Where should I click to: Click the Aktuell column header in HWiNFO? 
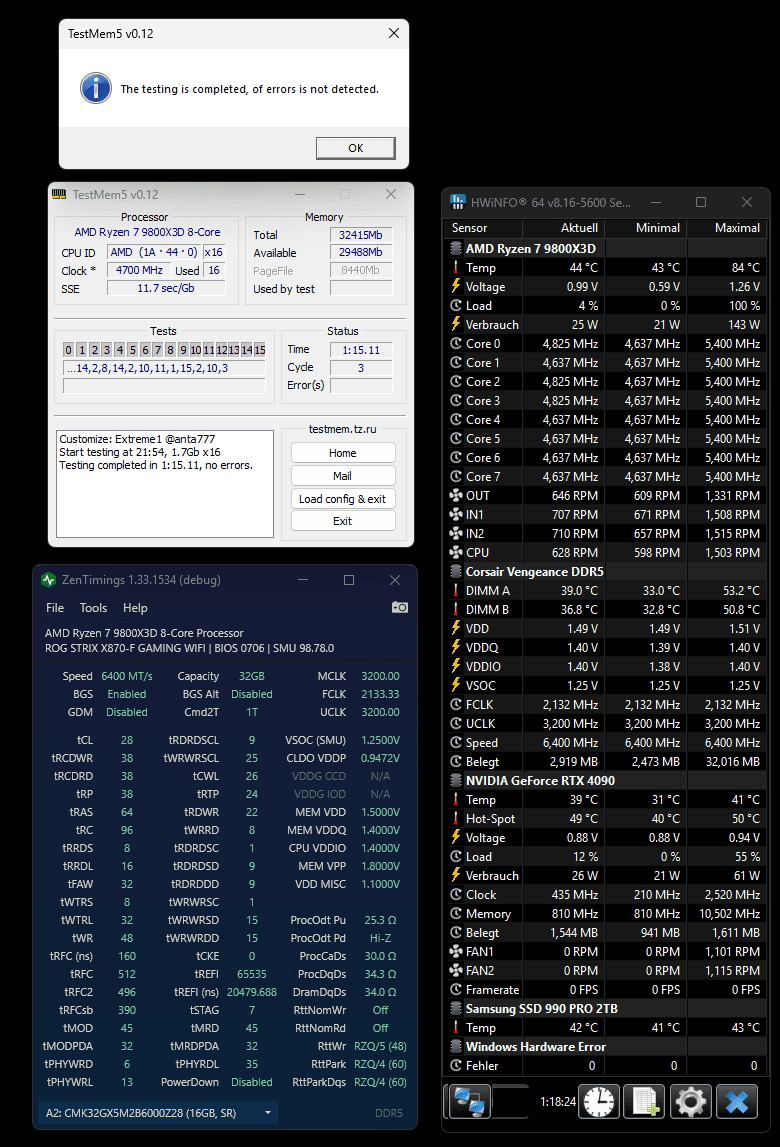tap(563, 228)
